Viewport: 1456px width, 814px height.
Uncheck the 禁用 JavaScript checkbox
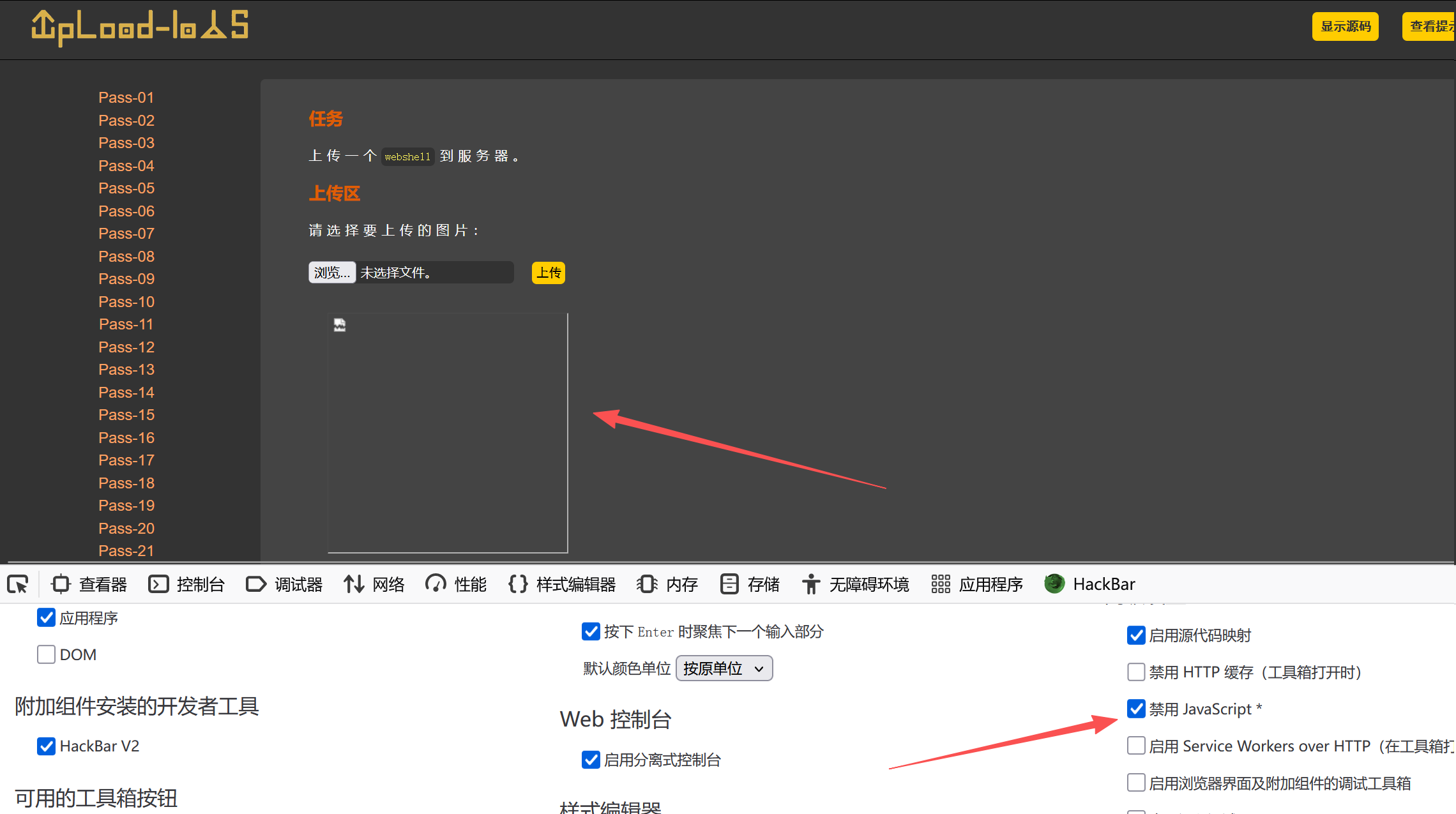point(1136,709)
